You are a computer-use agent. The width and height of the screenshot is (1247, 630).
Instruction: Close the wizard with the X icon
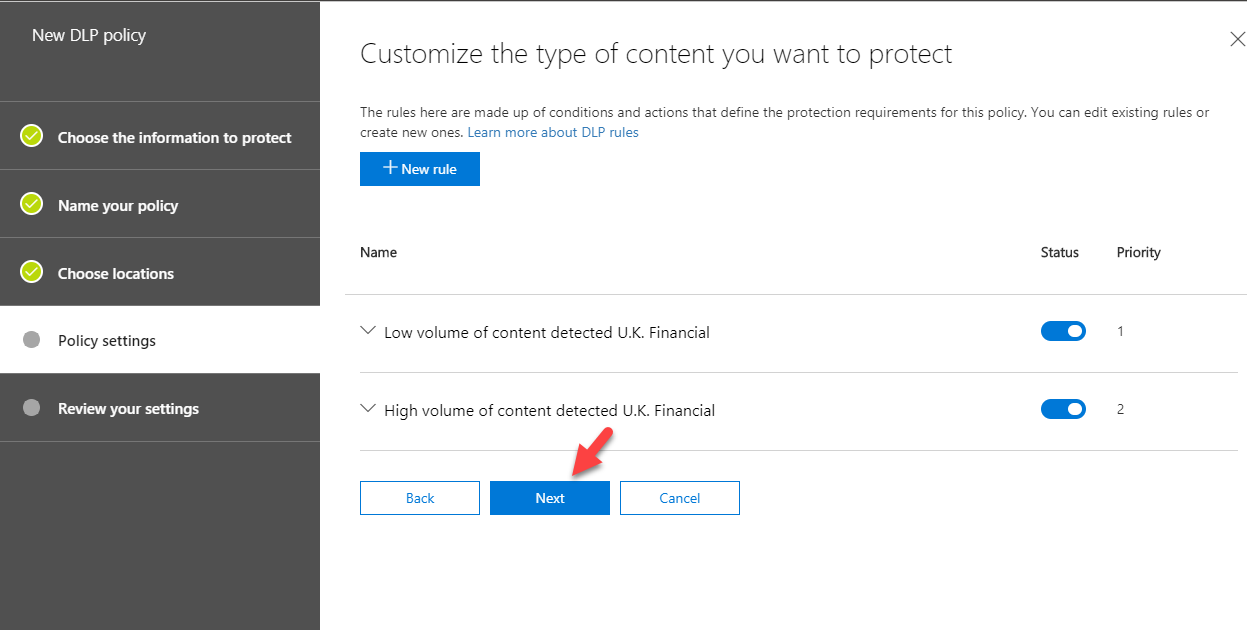[1237, 39]
